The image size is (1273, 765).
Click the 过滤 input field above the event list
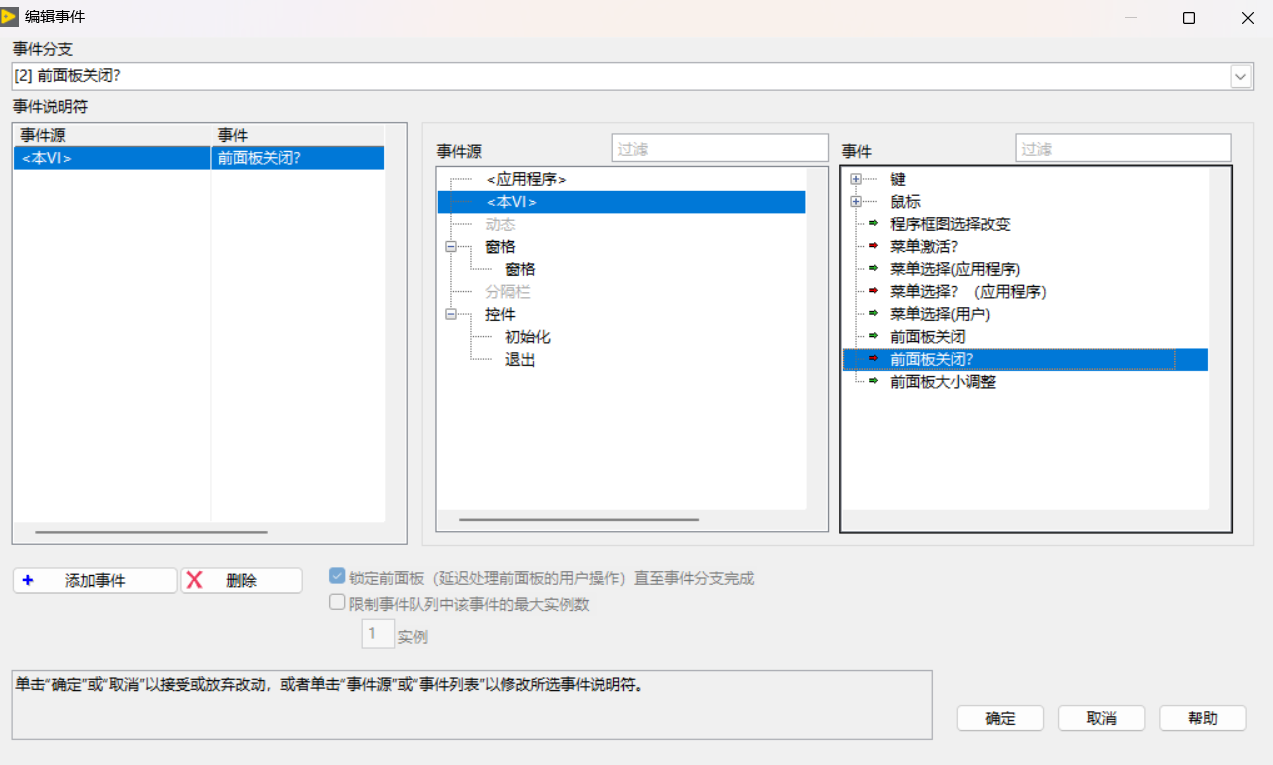pos(1122,147)
